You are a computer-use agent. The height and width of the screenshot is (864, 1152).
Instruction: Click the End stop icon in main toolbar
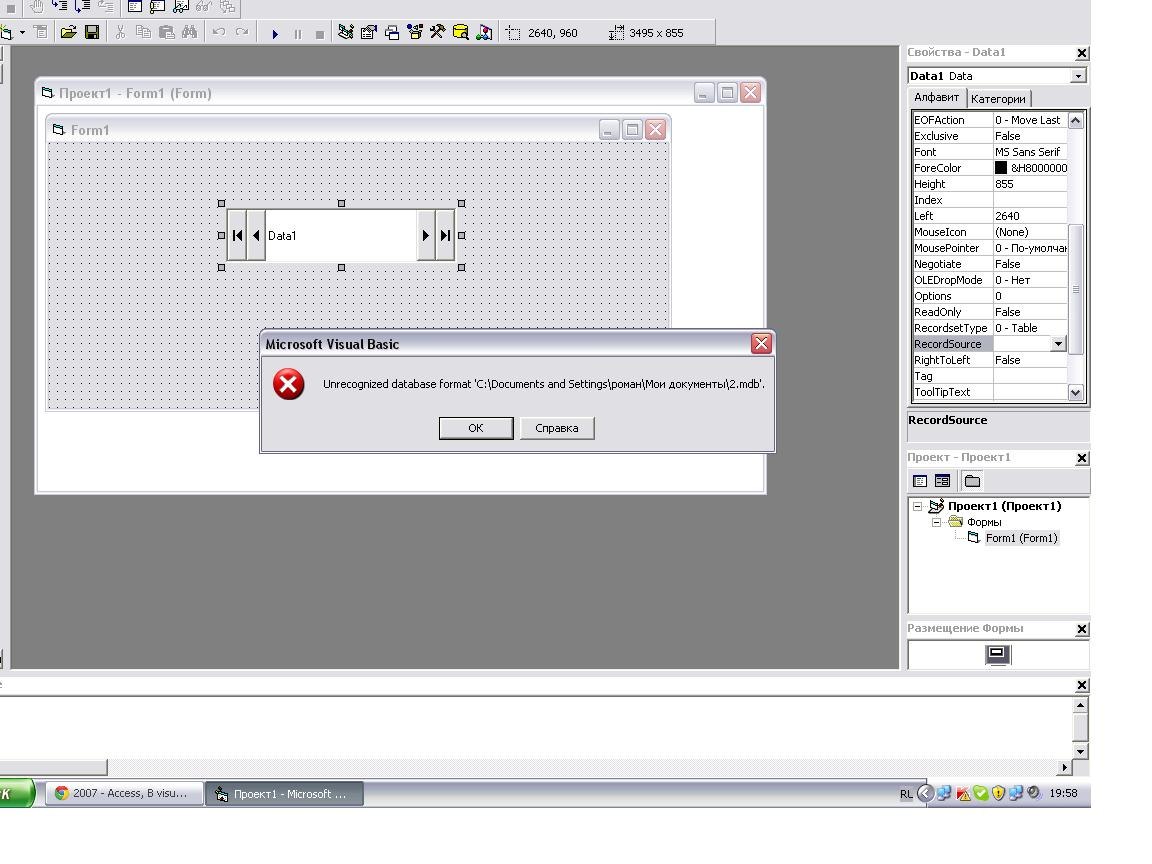(x=320, y=34)
